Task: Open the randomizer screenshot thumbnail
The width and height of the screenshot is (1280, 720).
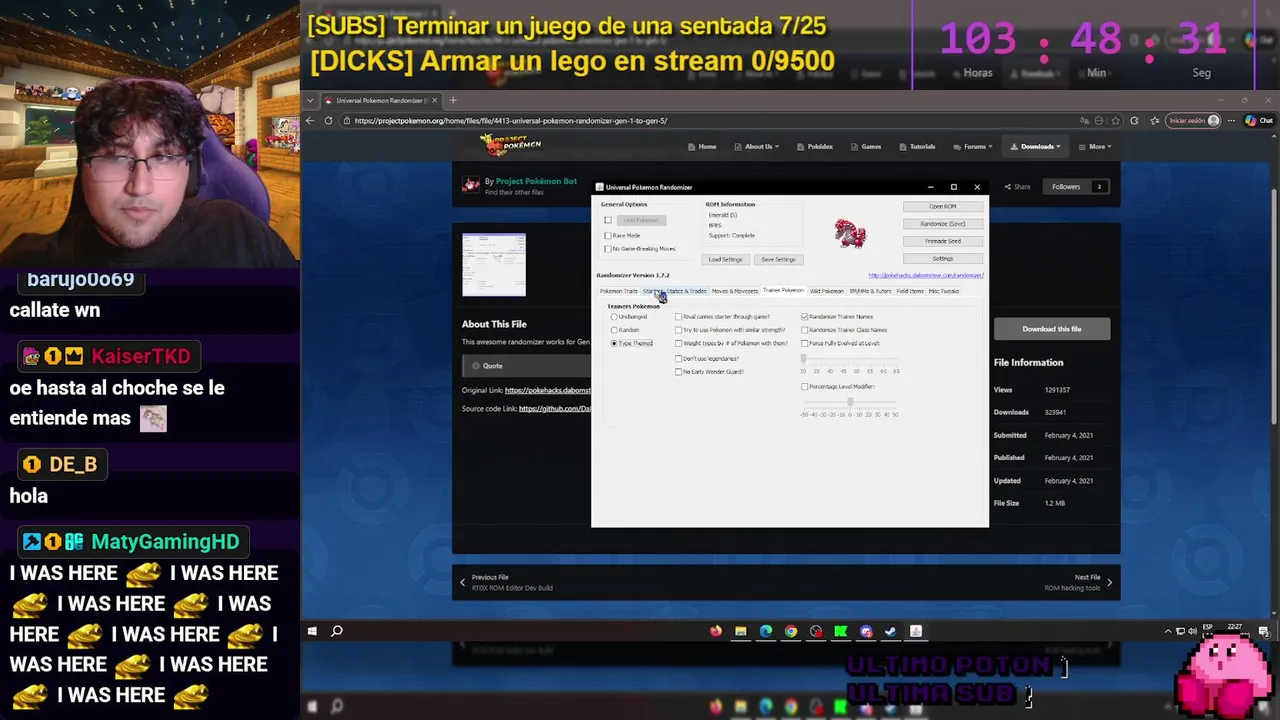Action: (493, 264)
